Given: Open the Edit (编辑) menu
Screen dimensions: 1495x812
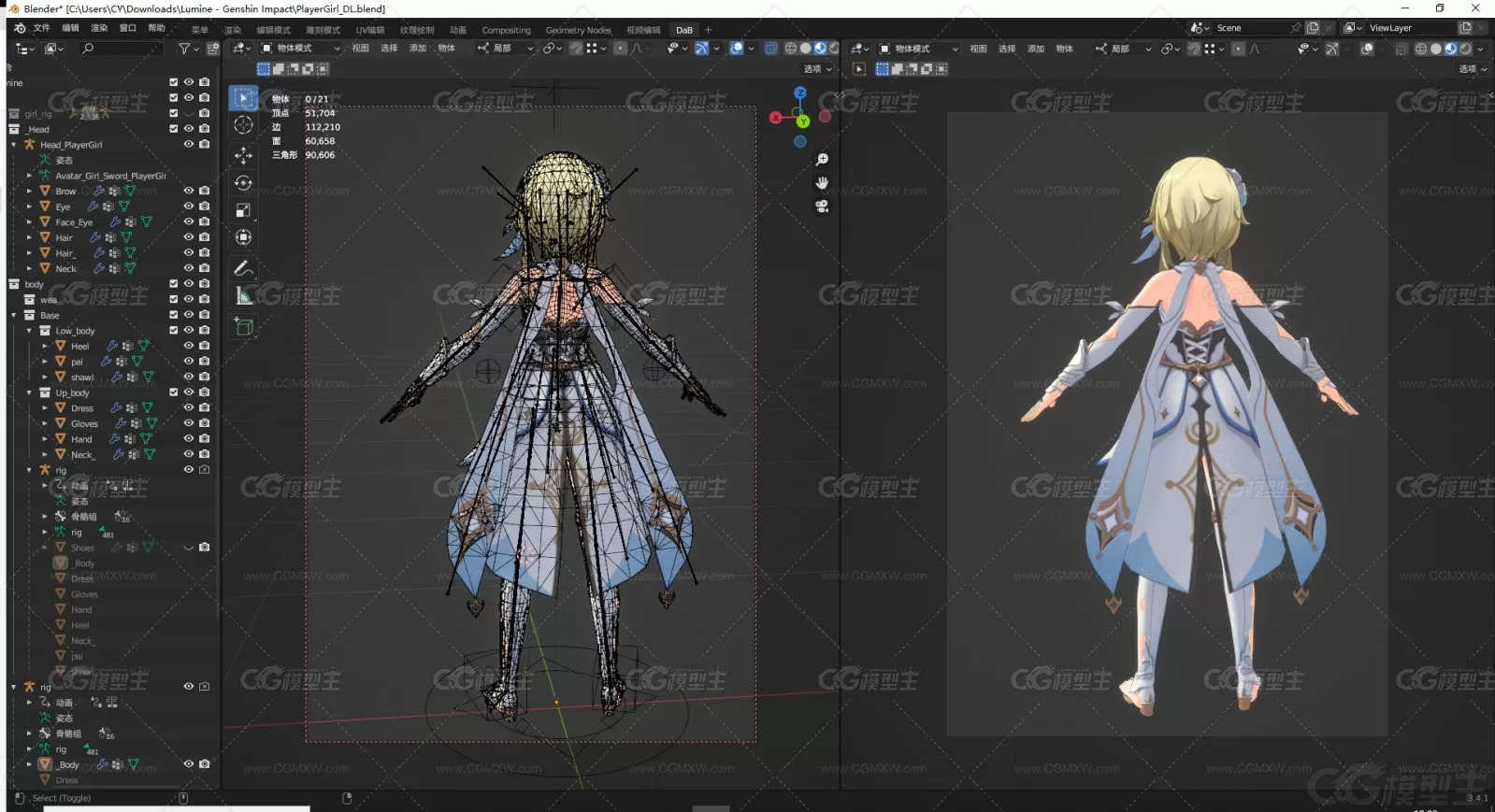Looking at the screenshot, I should tap(70, 28).
